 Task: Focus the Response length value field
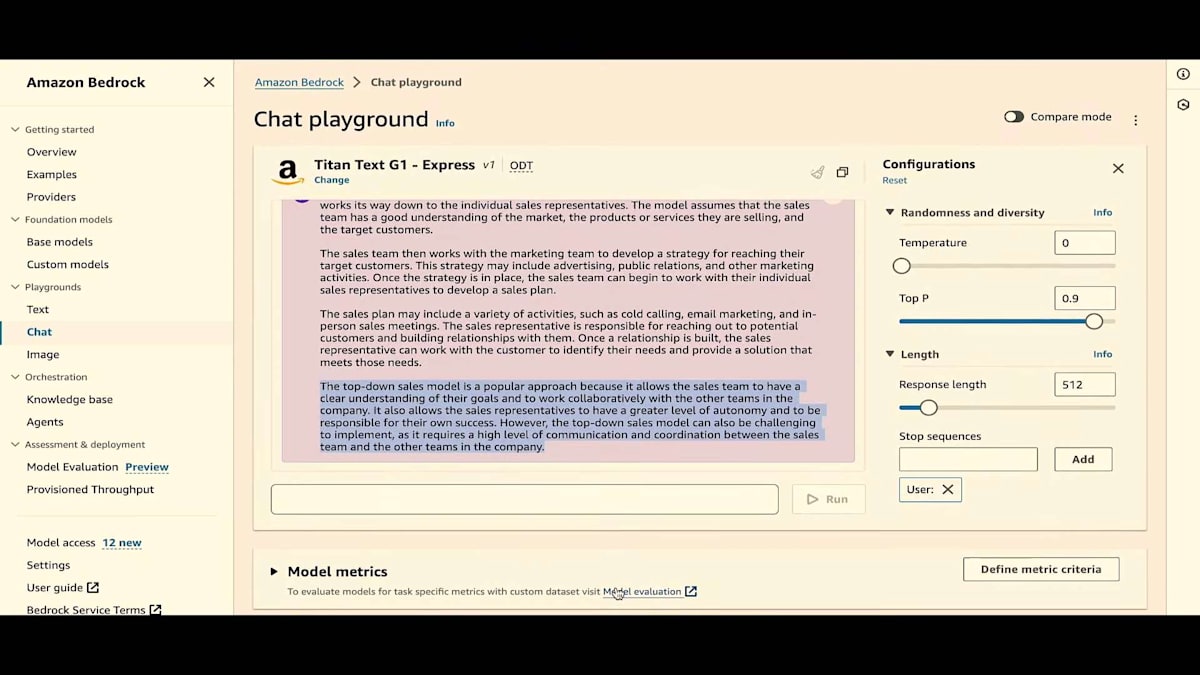click(1085, 384)
